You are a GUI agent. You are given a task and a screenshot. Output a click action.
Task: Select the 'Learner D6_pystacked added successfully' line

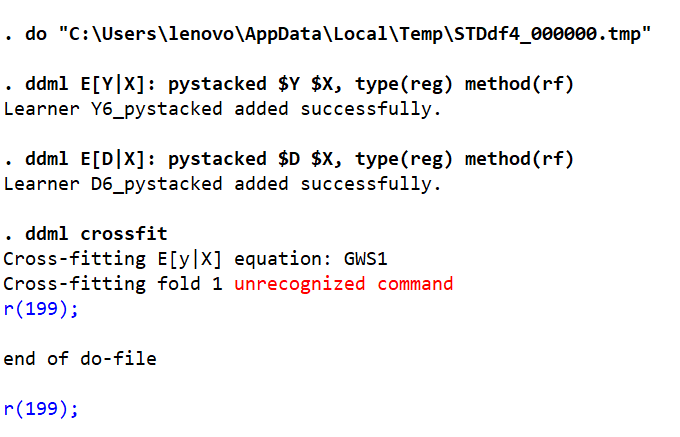[x=222, y=184]
